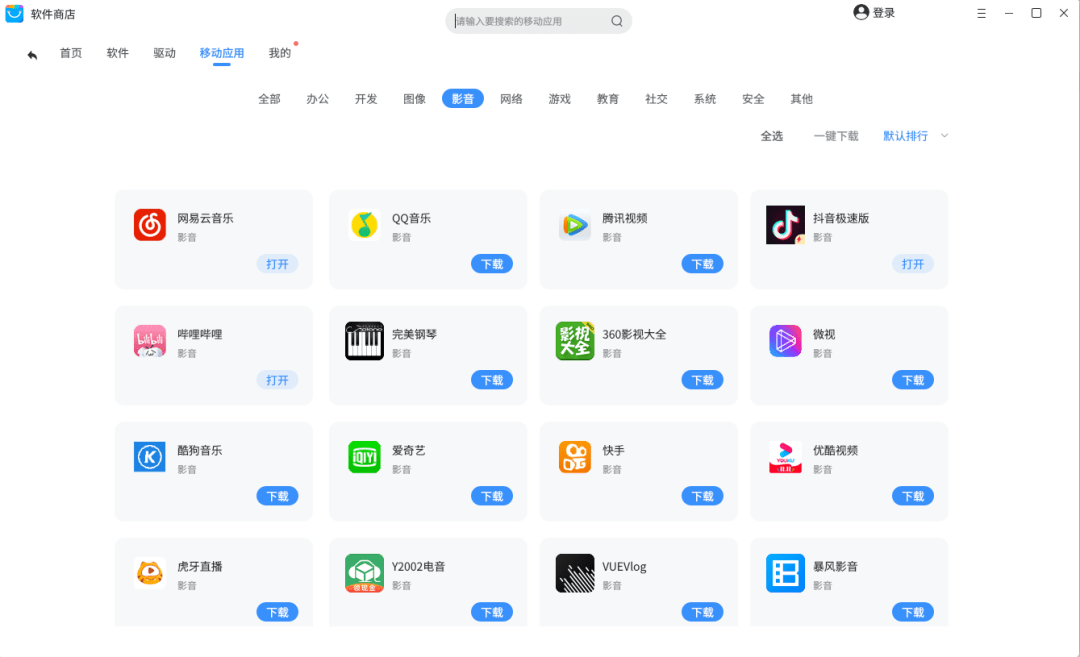Filter by 开发 category

click(366, 99)
